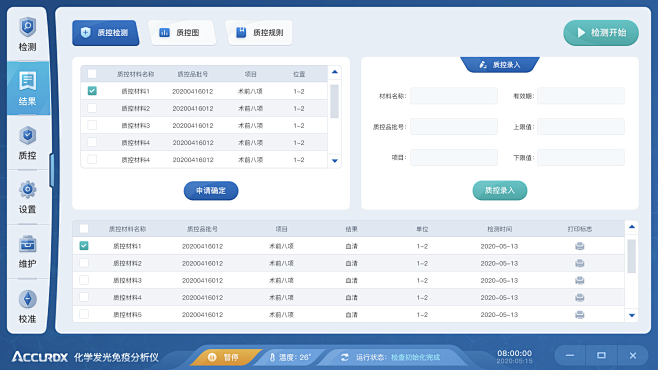Go to the 质控 sidebar section

point(27,143)
